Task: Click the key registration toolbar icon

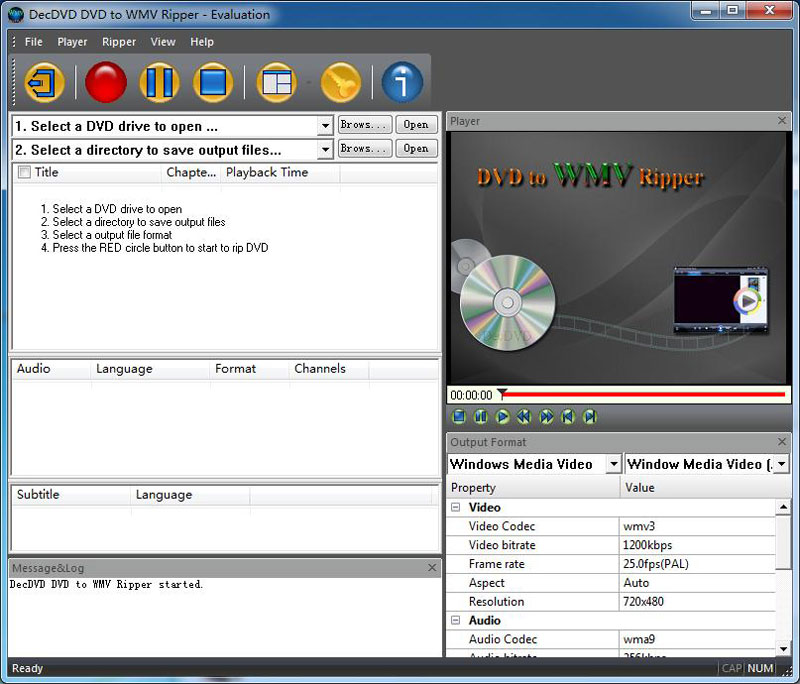Action: 341,82
